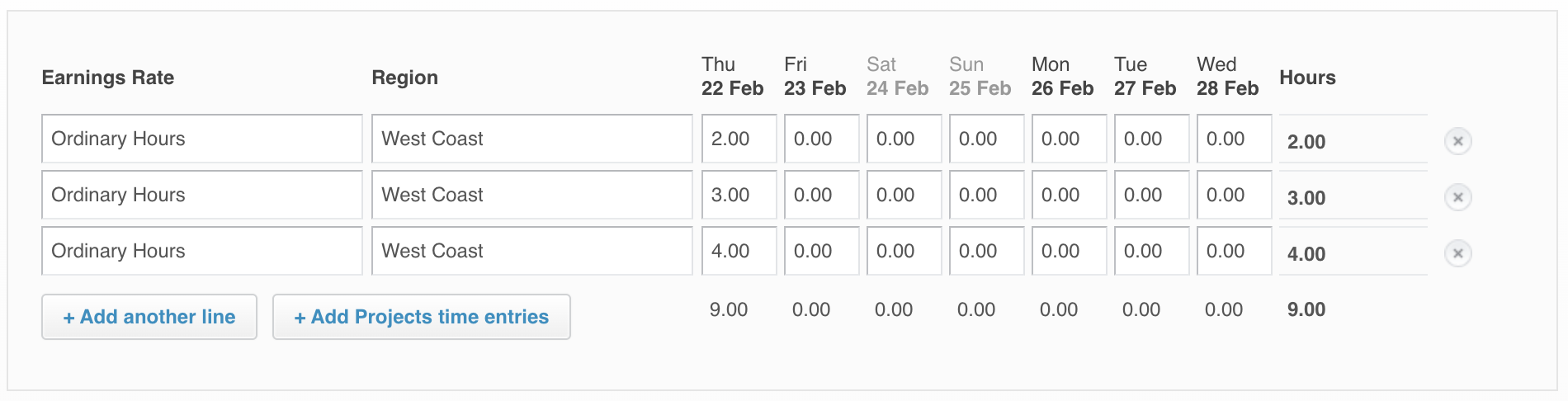Edit Thu 22 Feb hours showing 3.00

coord(739,195)
